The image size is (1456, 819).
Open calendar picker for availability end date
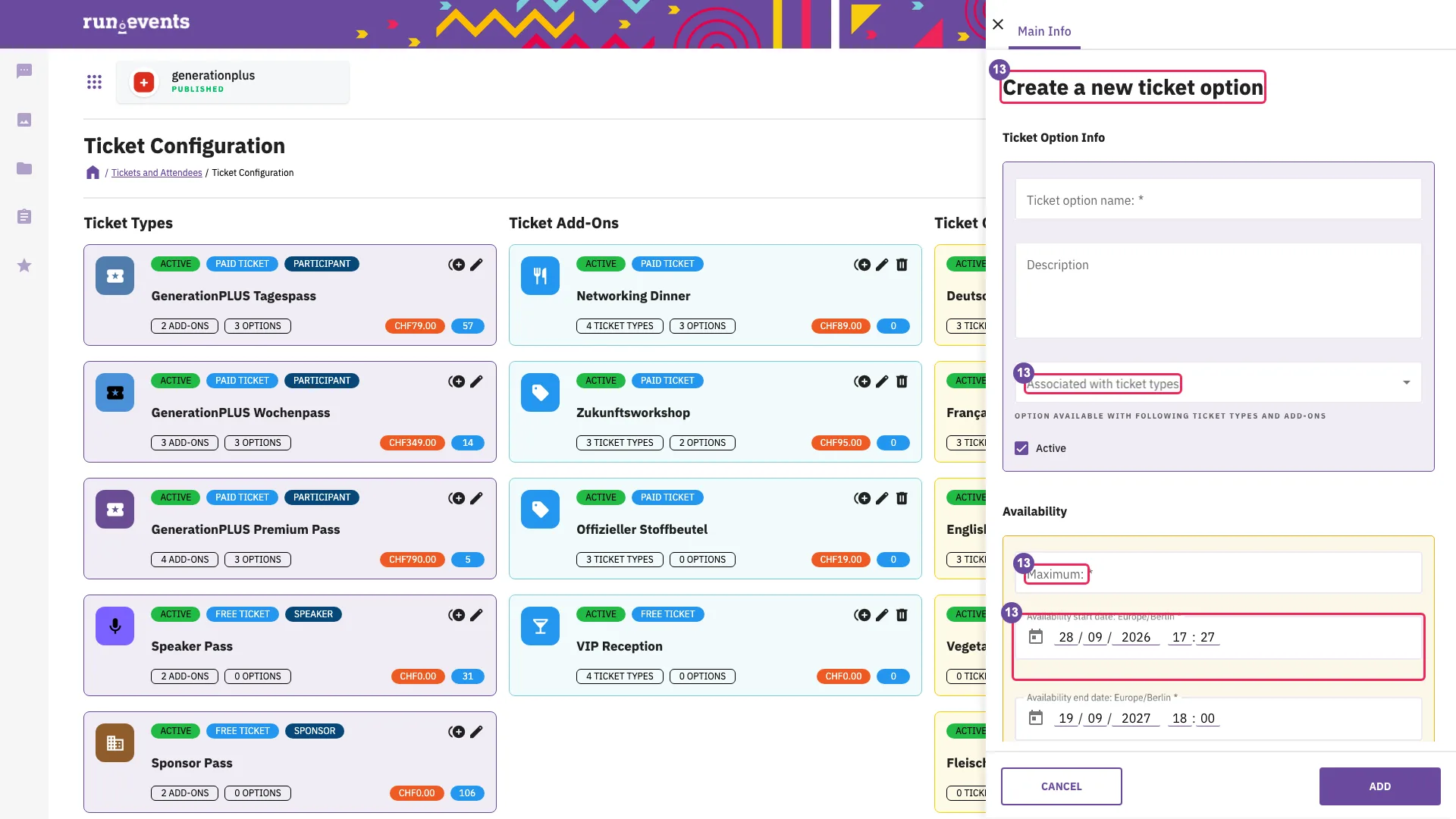coord(1035,718)
